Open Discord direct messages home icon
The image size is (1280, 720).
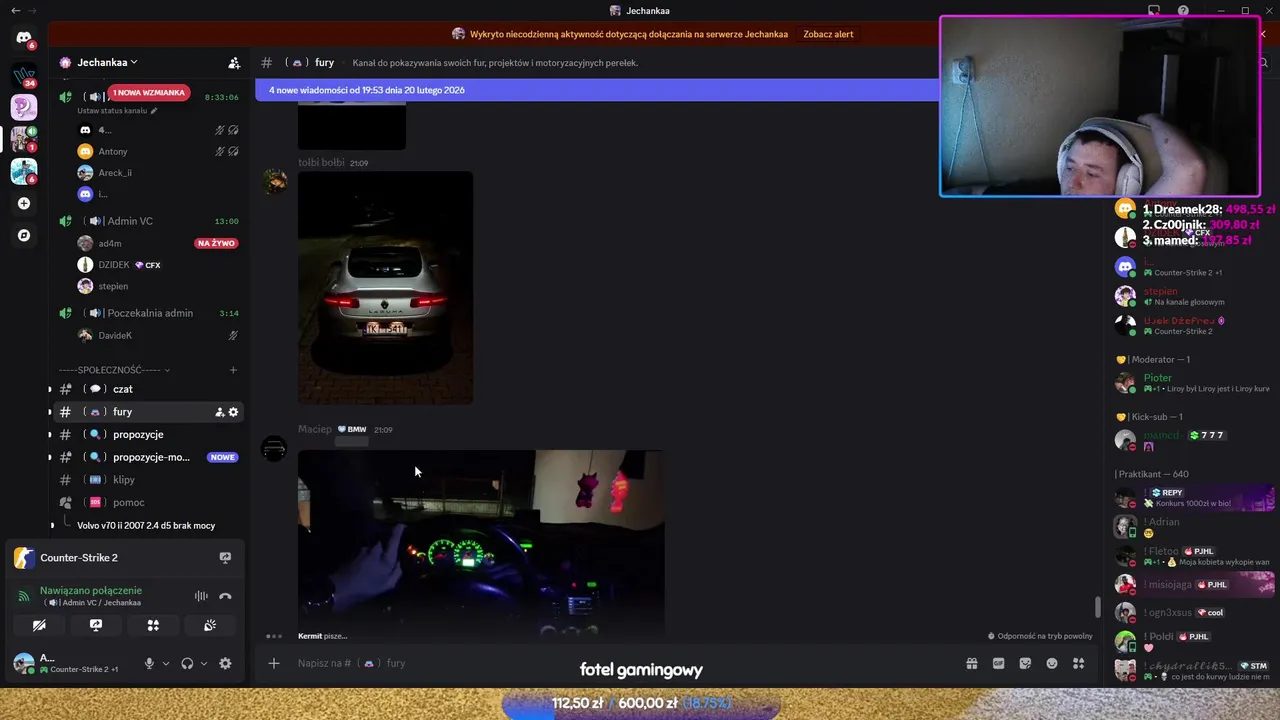pyautogui.click(x=24, y=38)
